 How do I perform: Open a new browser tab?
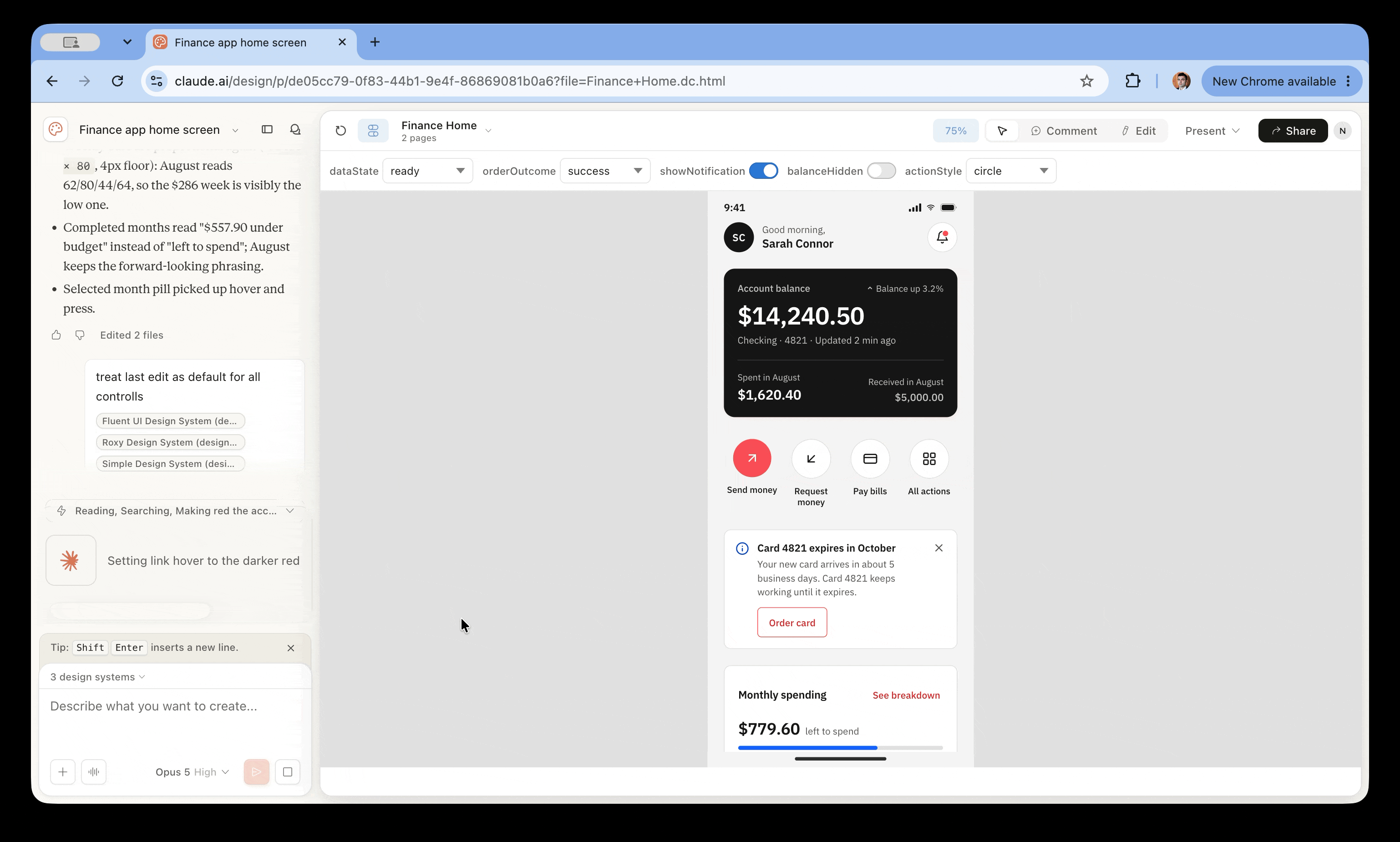pos(375,42)
